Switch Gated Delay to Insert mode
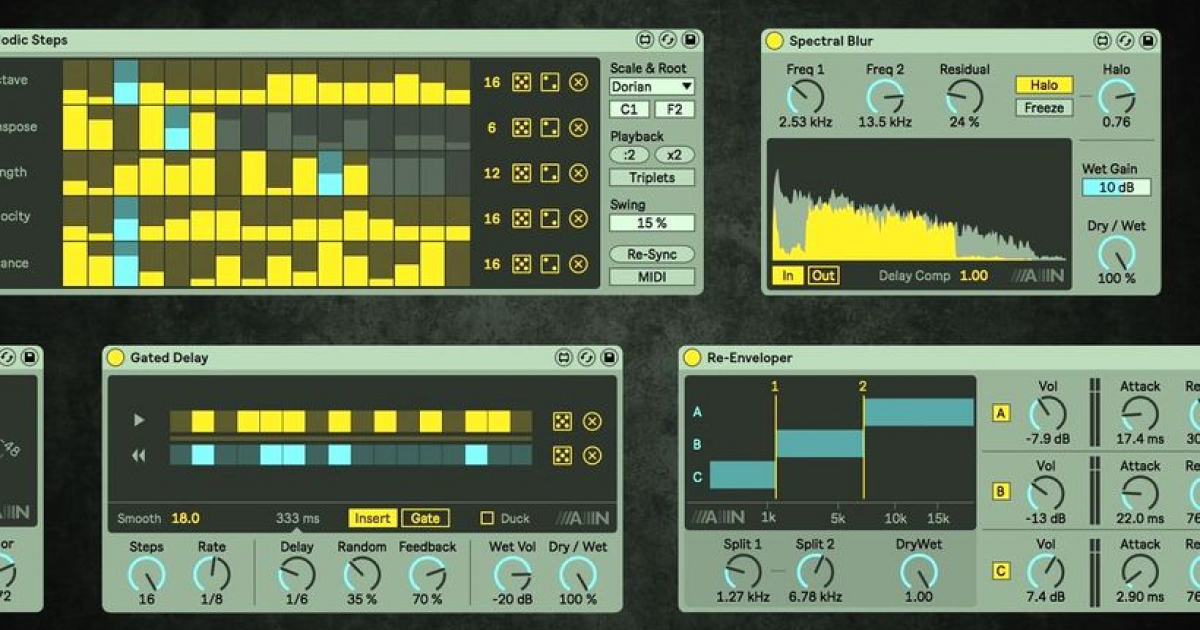Viewport: 1200px width, 630px height. (372, 518)
